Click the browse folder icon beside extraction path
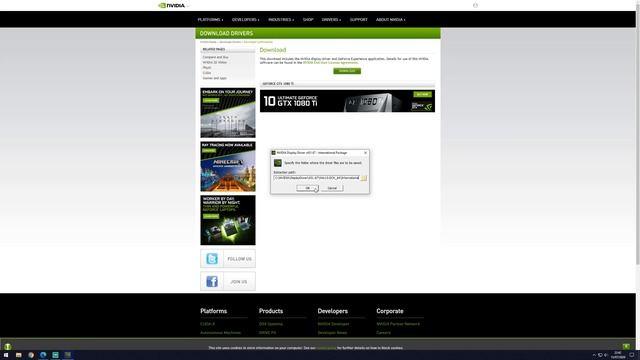Image resolution: width=640 pixels, height=360 pixels. click(364, 178)
